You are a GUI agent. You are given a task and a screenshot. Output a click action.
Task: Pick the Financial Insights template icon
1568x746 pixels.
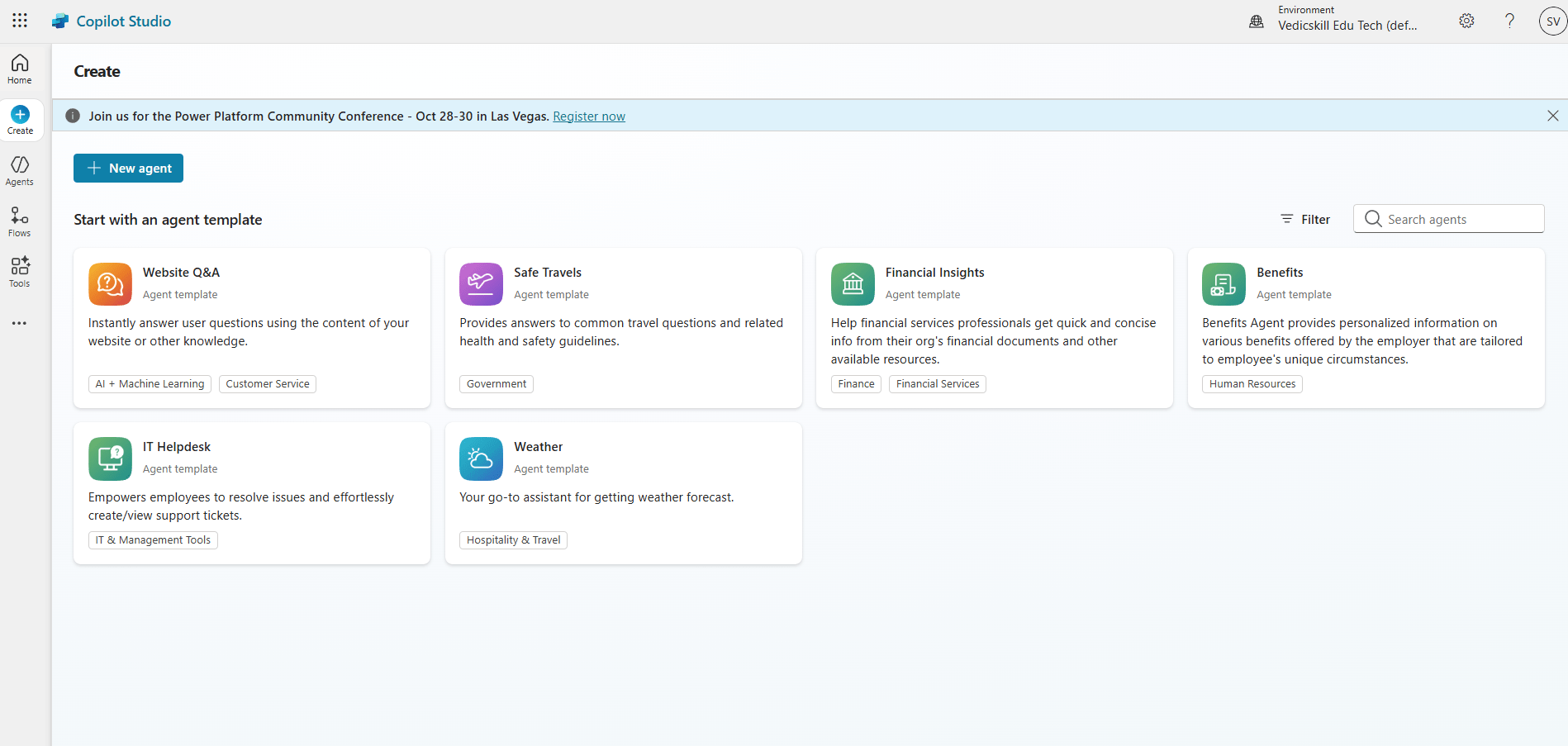point(853,284)
